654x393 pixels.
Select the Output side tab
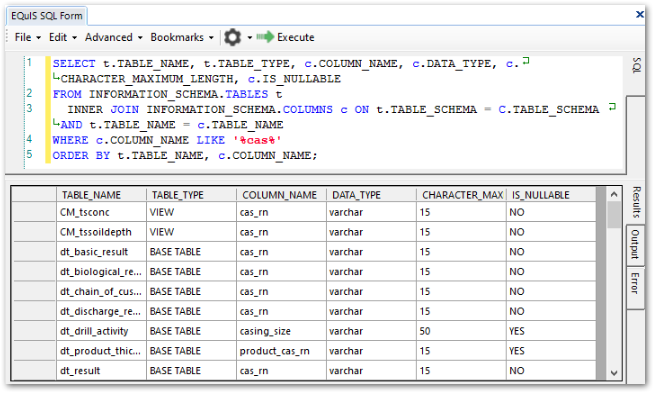coord(635,244)
